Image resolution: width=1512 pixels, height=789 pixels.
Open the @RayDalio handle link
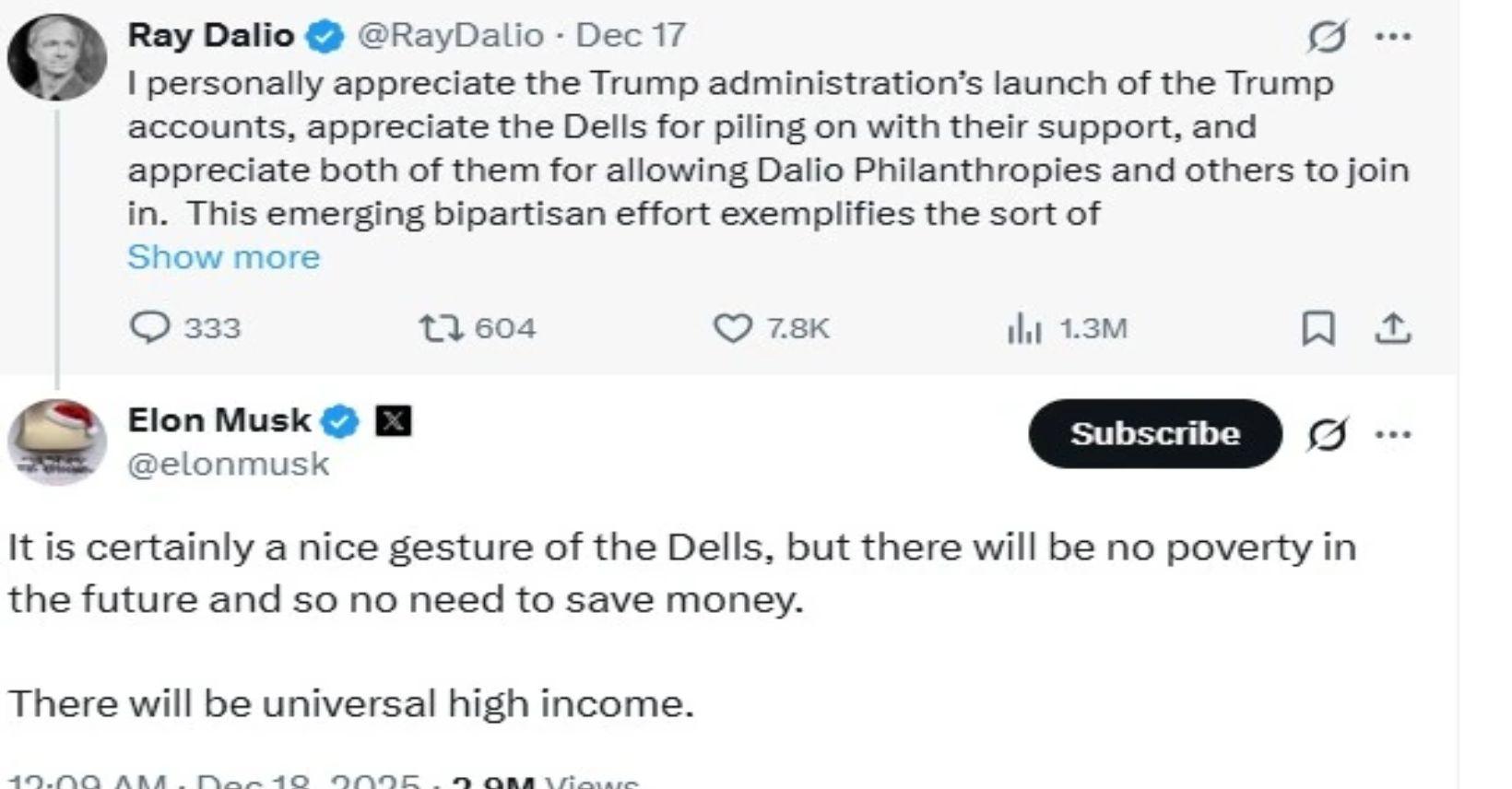450,35
